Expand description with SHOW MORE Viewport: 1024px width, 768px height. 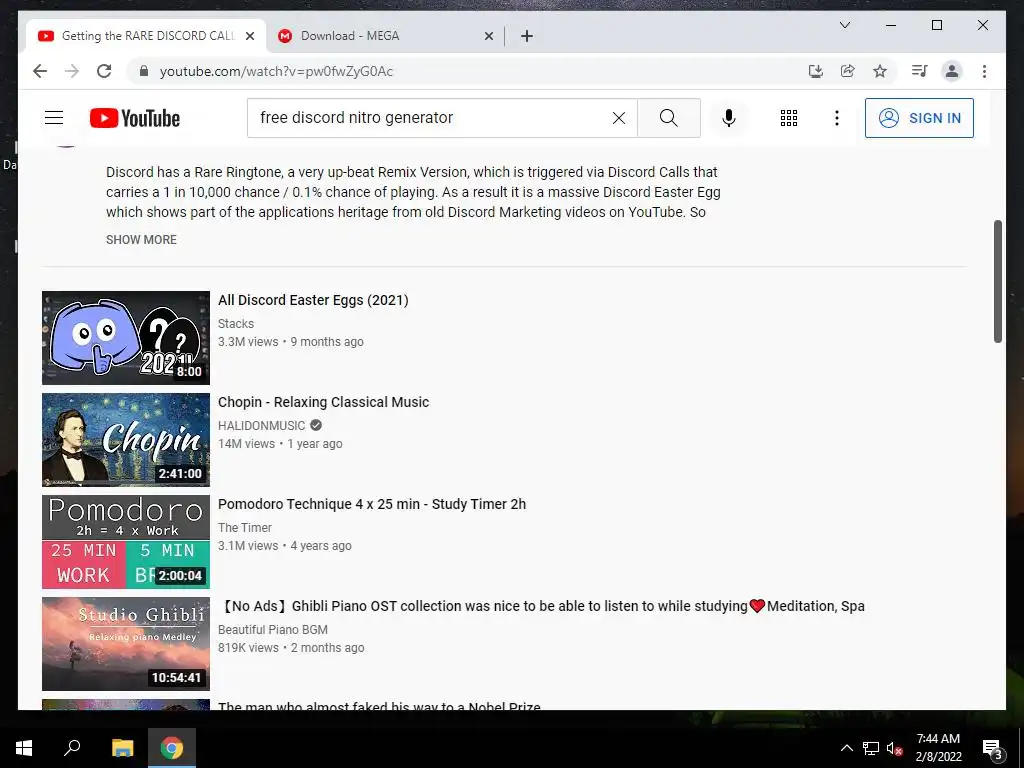(141, 240)
